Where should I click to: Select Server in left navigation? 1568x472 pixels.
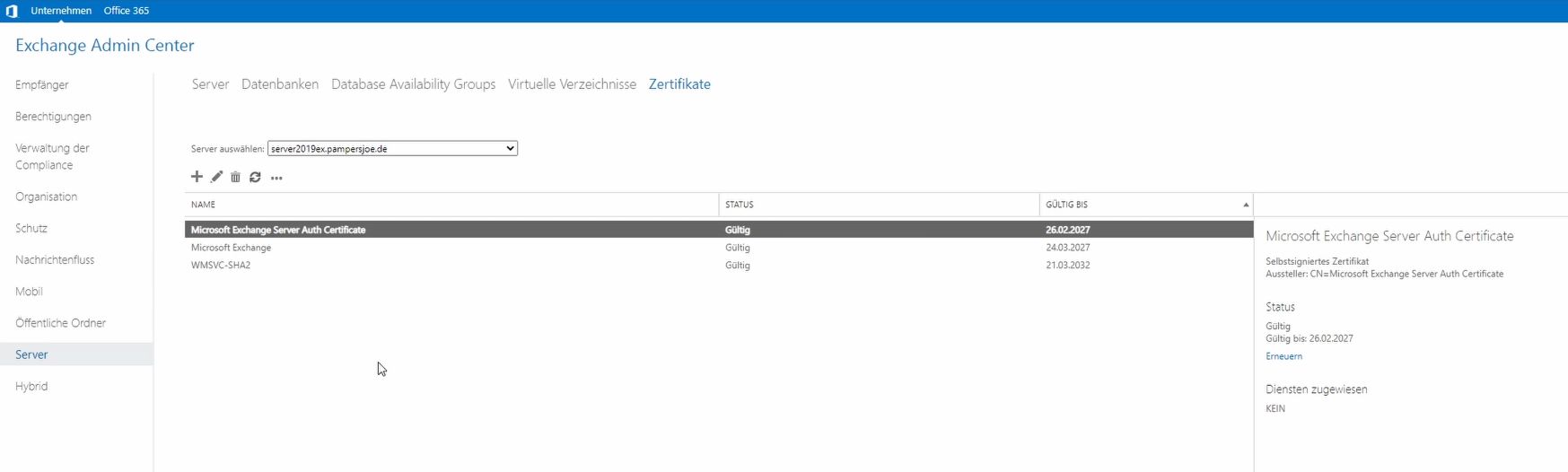76,354
